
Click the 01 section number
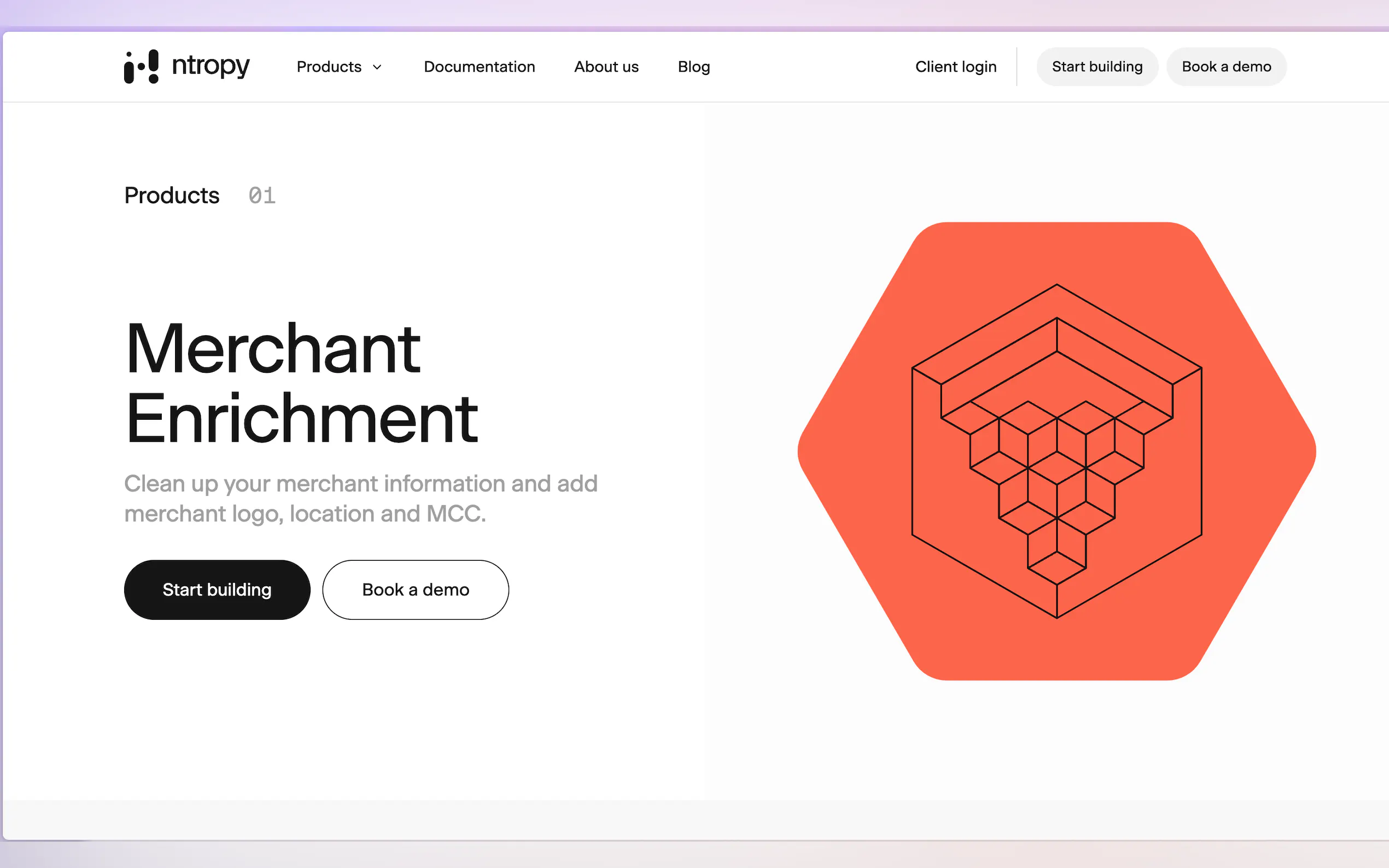pos(262,196)
